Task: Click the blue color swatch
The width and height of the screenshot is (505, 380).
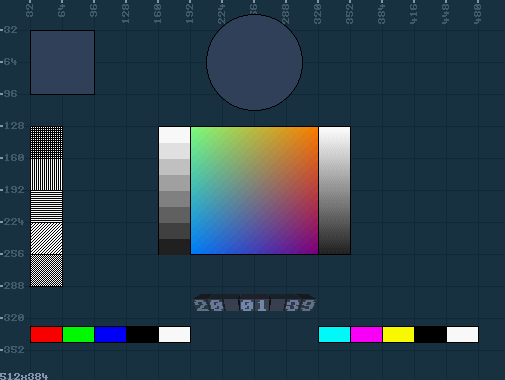Action: pos(110,334)
